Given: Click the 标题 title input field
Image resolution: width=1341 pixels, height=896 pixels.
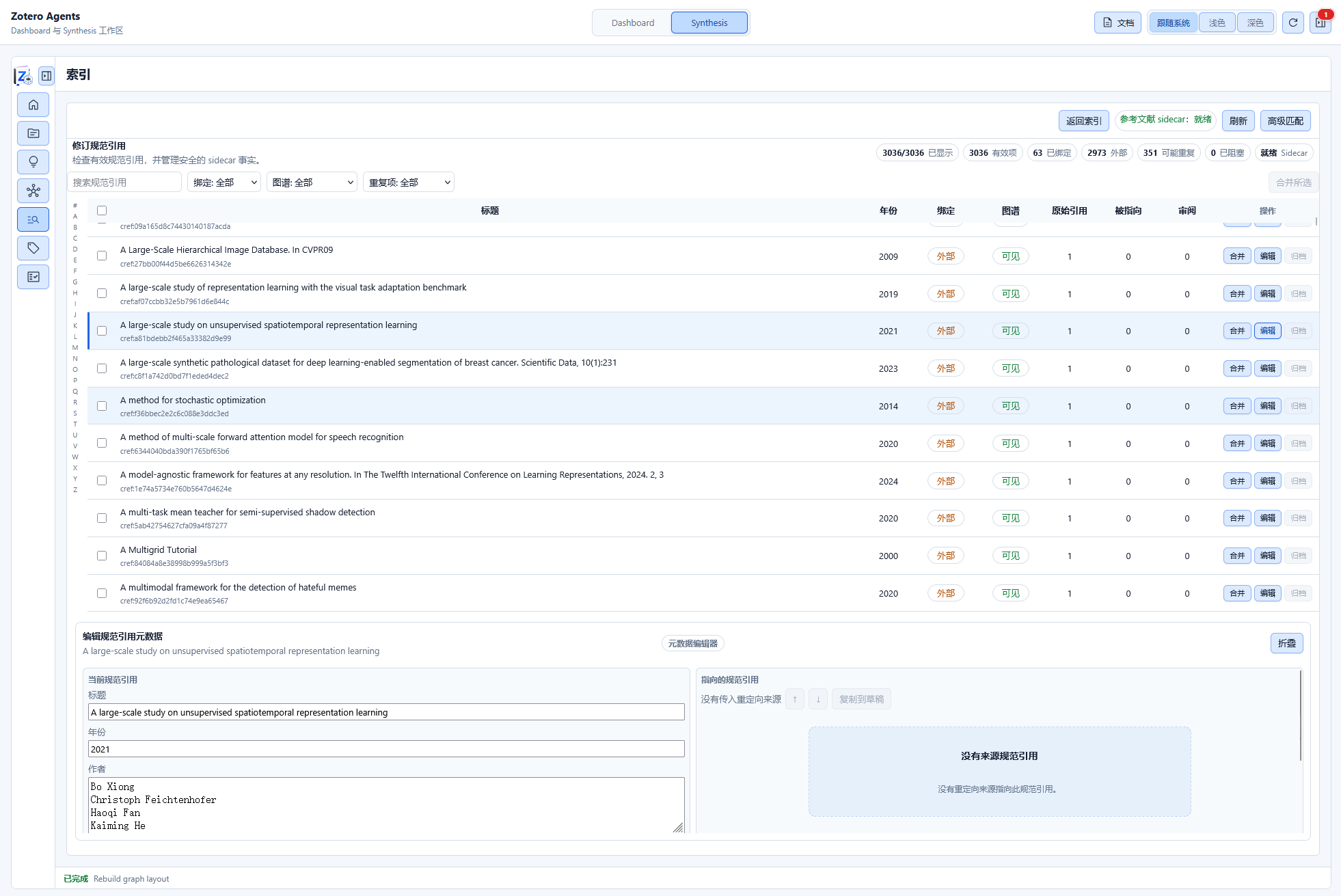Looking at the screenshot, I should click(386, 712).
